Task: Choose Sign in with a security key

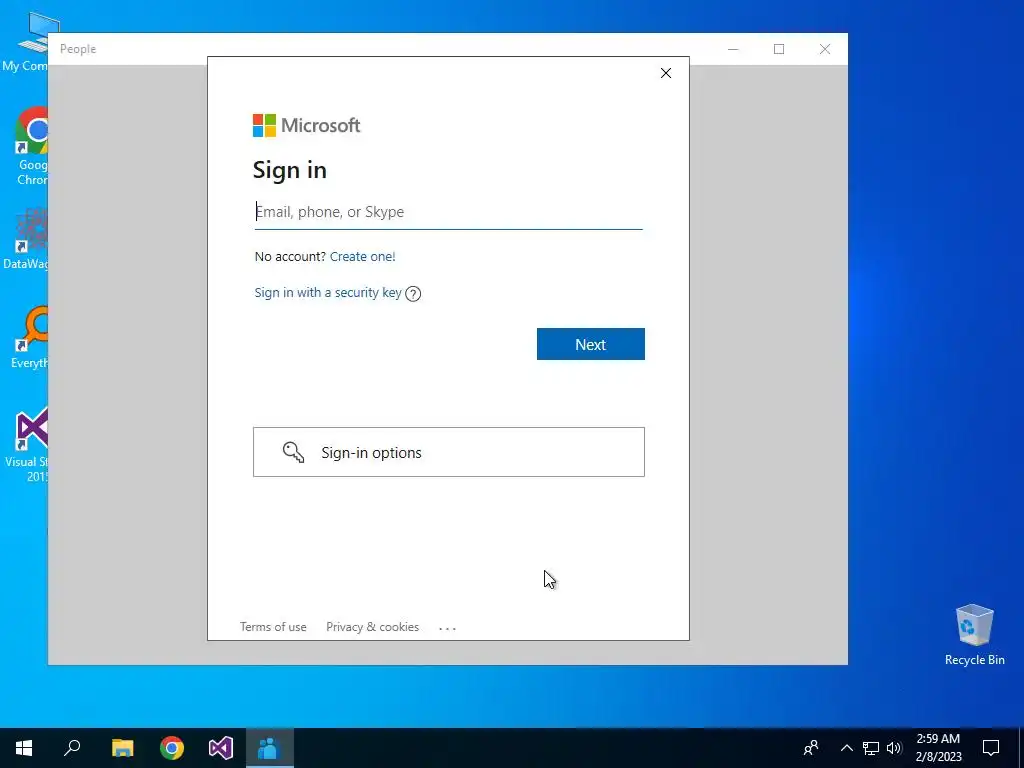Action: click(328, 293)
